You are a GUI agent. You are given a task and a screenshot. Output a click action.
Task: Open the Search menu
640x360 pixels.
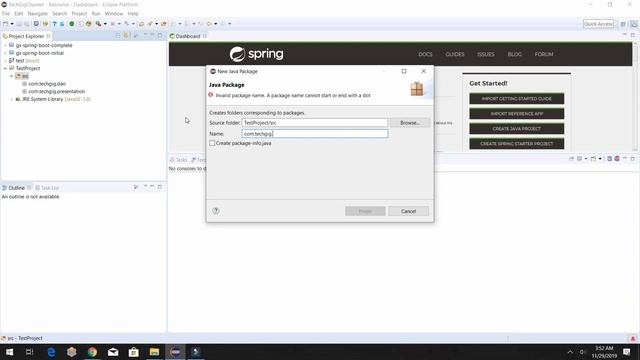60,13
